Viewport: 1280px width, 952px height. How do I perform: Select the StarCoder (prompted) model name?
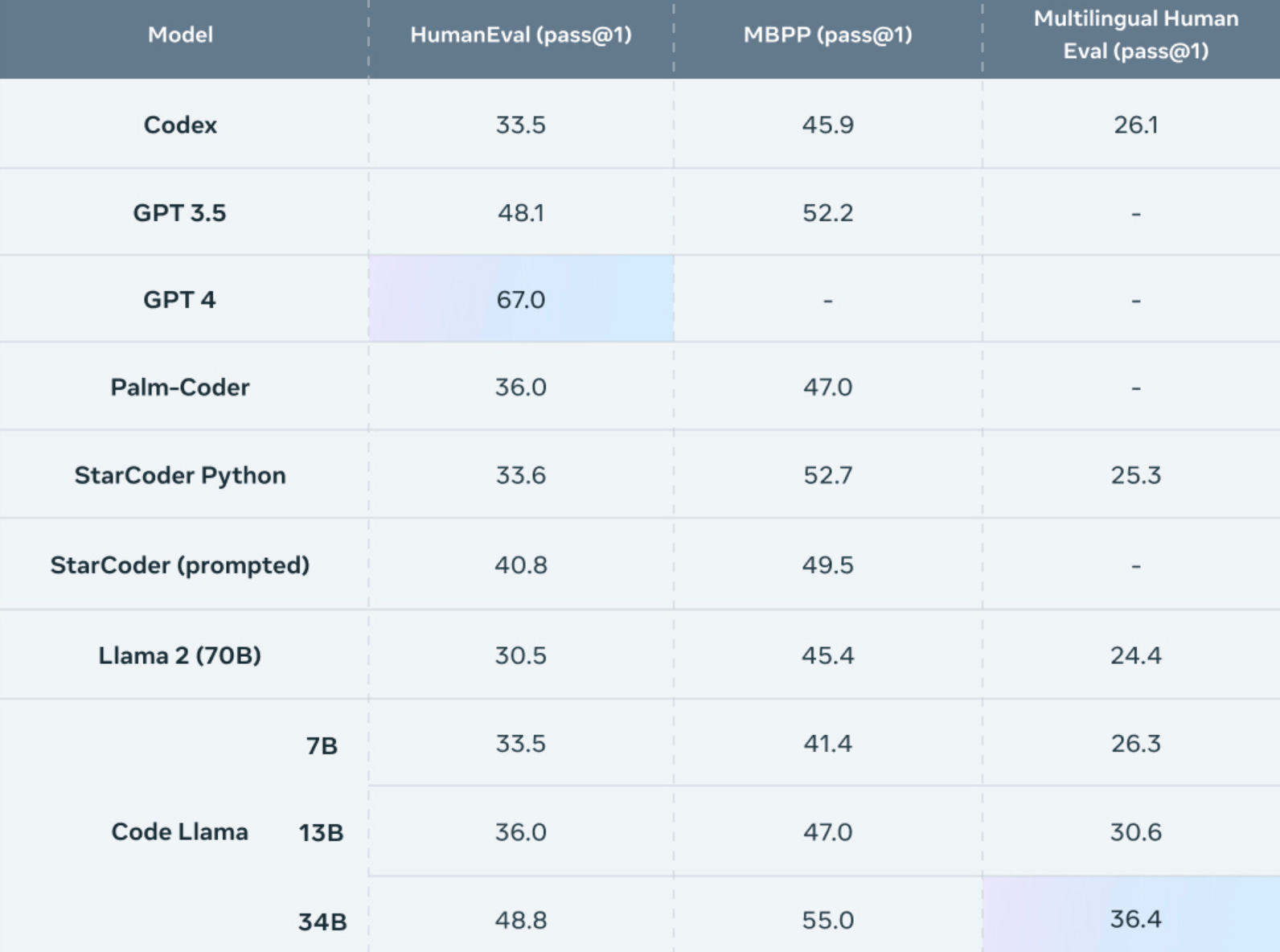(180, 565)
